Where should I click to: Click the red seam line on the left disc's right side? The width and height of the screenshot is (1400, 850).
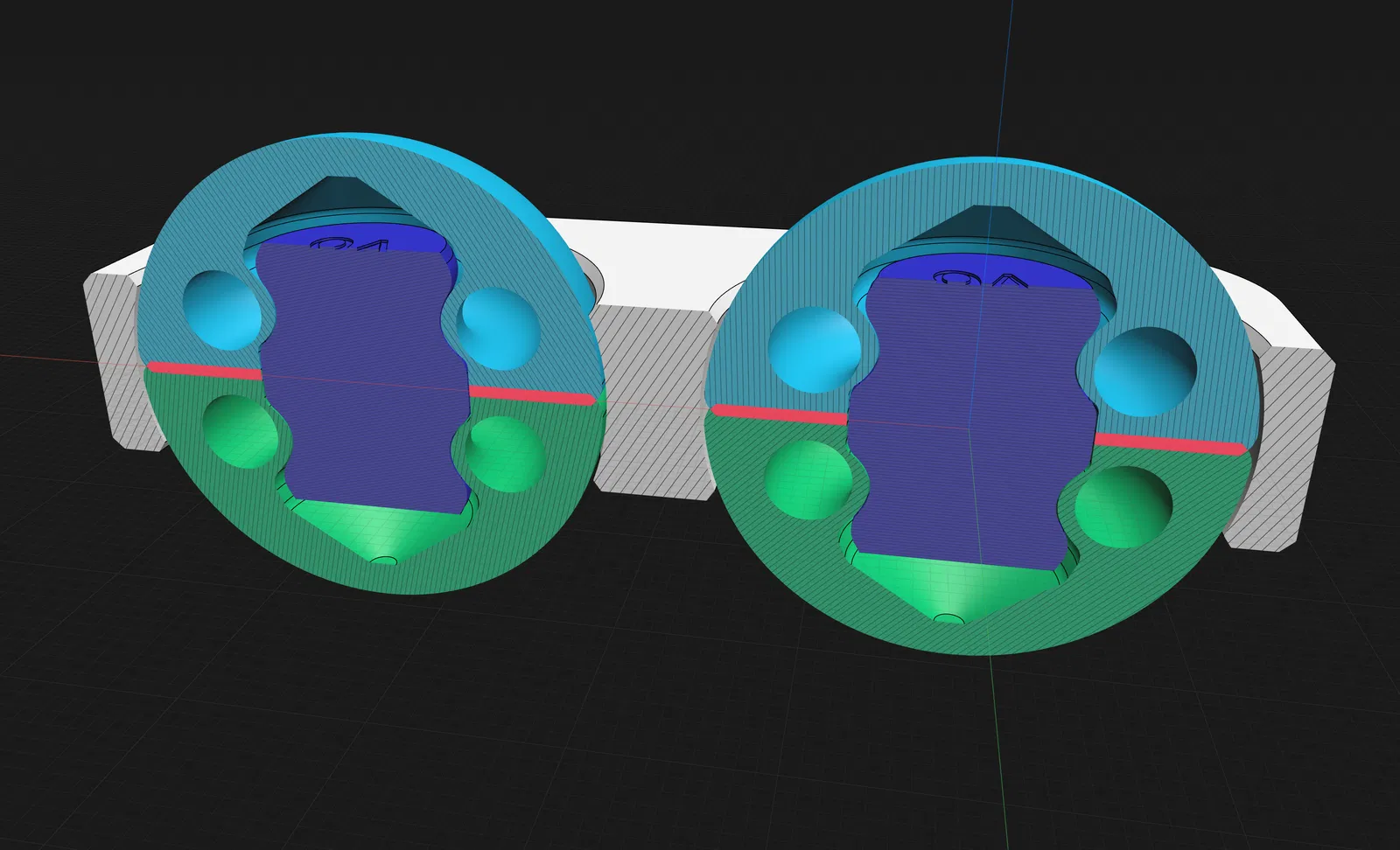532,394
